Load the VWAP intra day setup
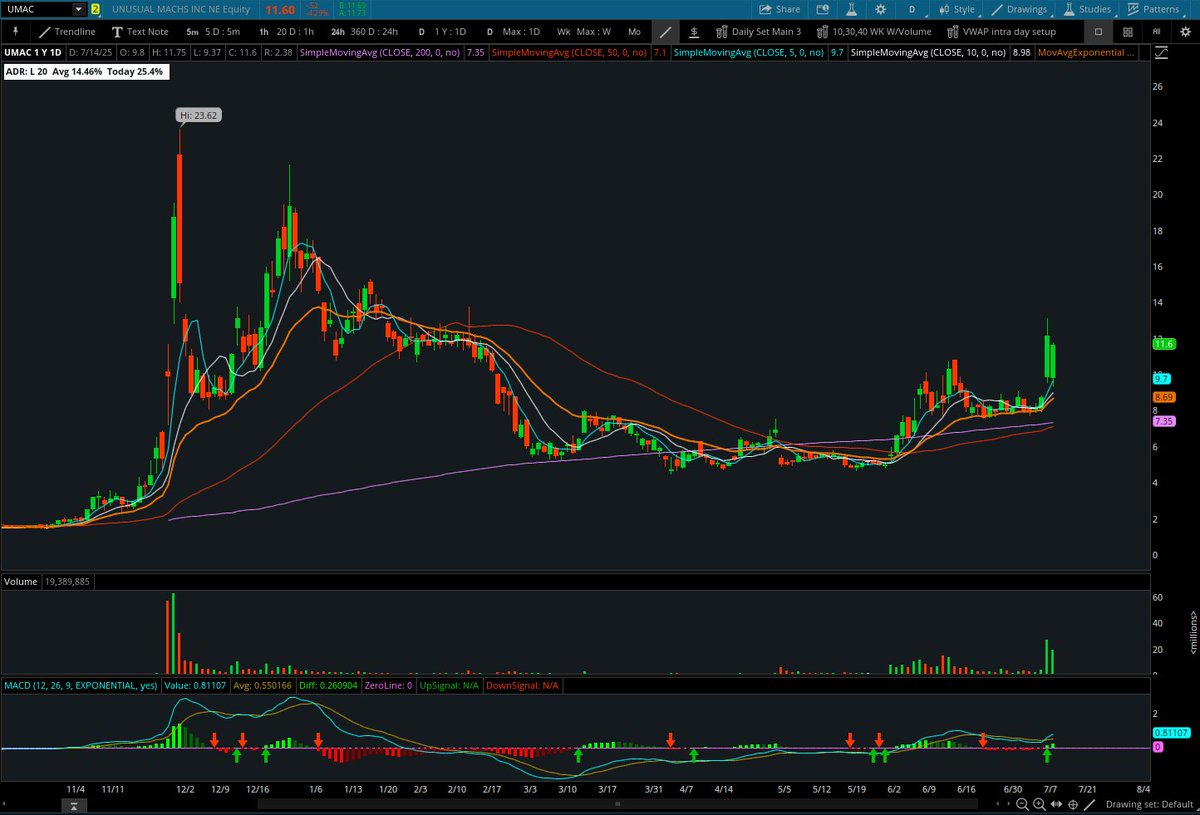Image resolution: width=1200 pixels, height=815 pixels. tap(1001, 32)
